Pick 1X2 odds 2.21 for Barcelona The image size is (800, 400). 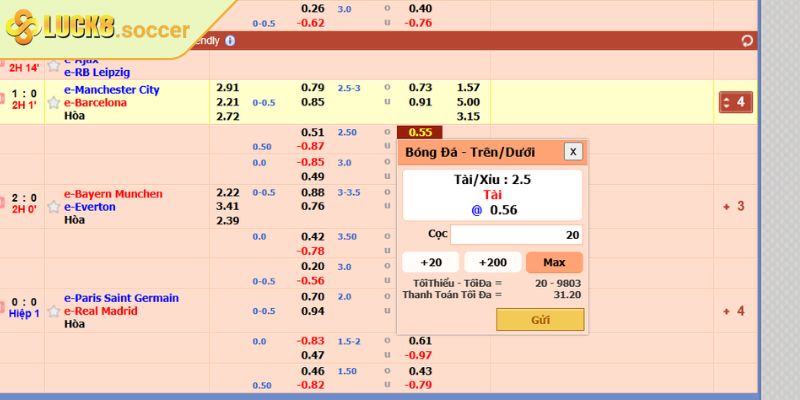click(x=228, y=102)
